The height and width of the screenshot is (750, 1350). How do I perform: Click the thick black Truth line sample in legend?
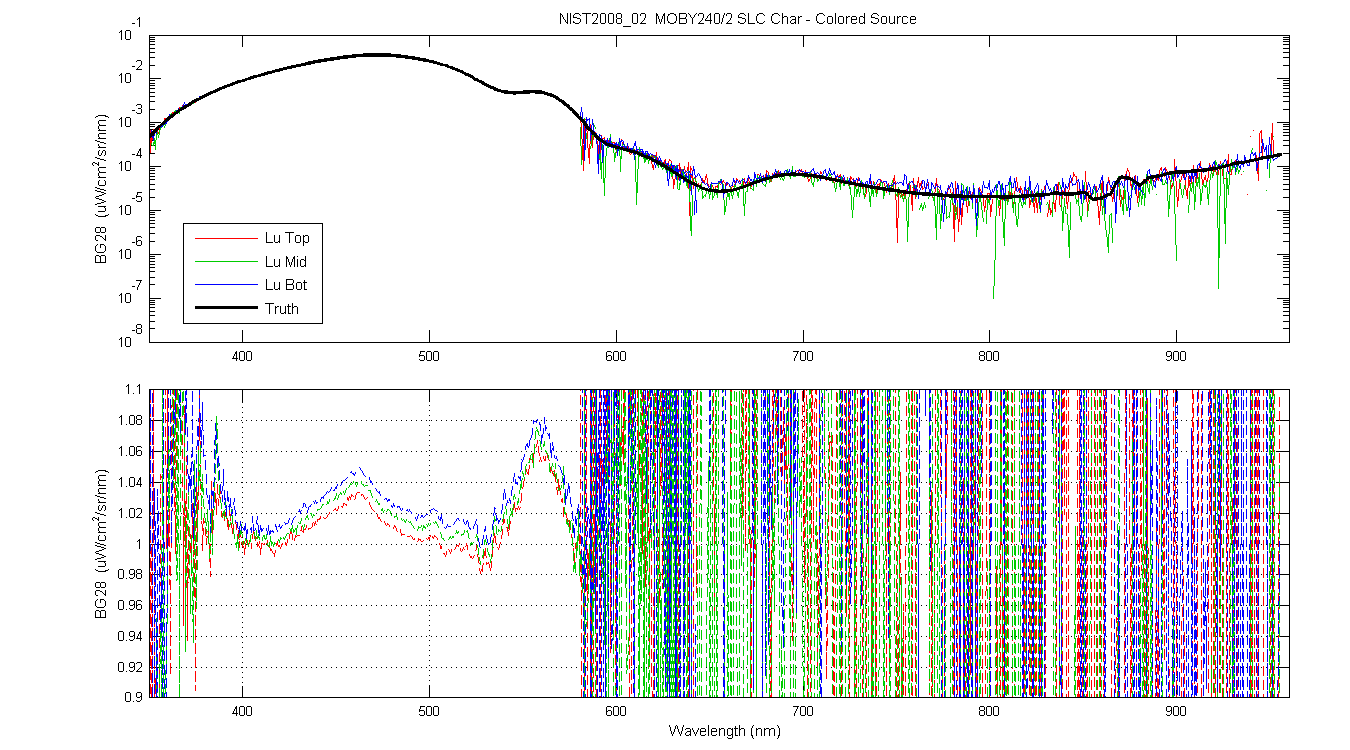pos(225,308)
